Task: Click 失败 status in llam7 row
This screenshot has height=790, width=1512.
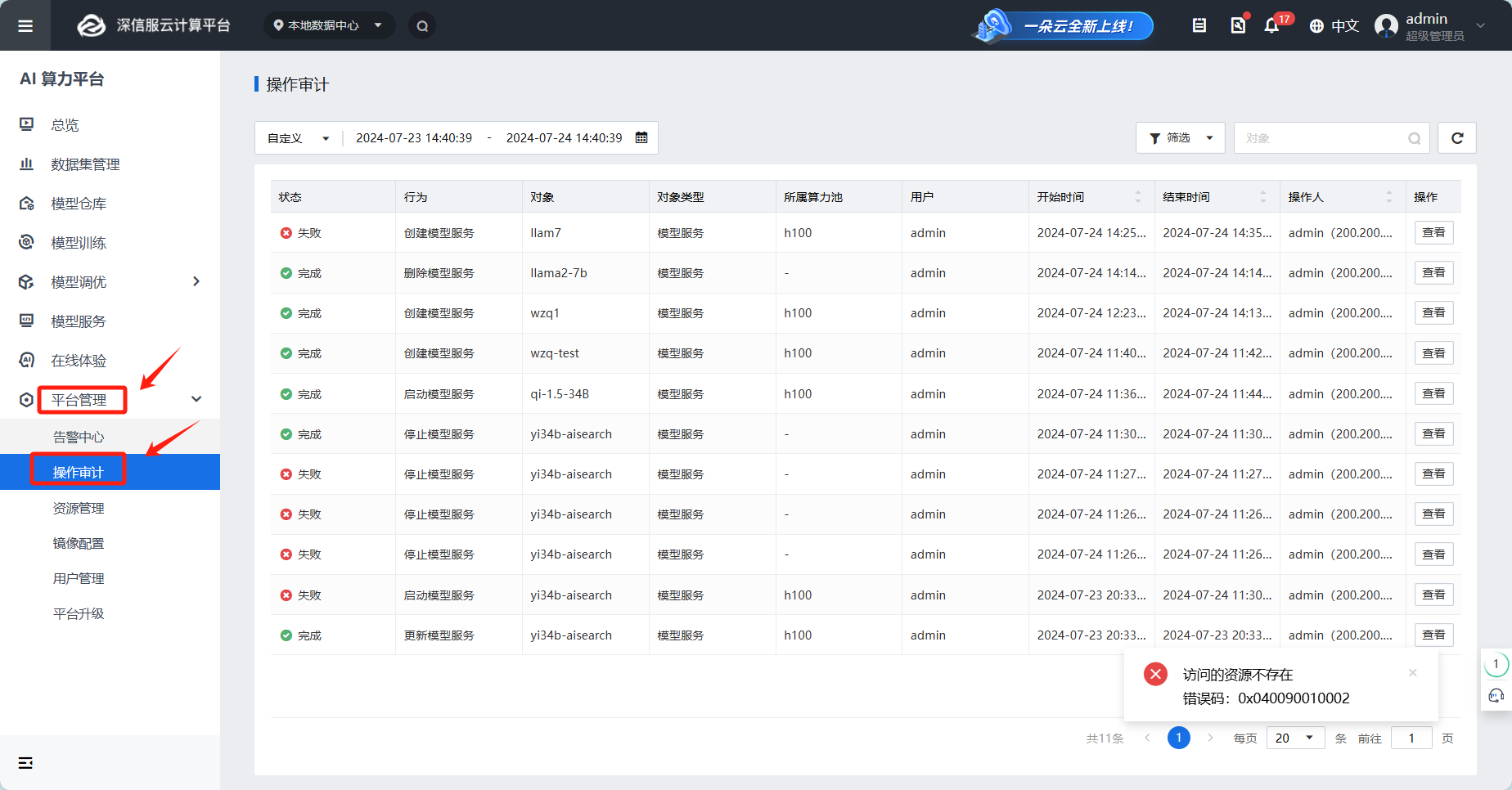Action: pos(300,233)
